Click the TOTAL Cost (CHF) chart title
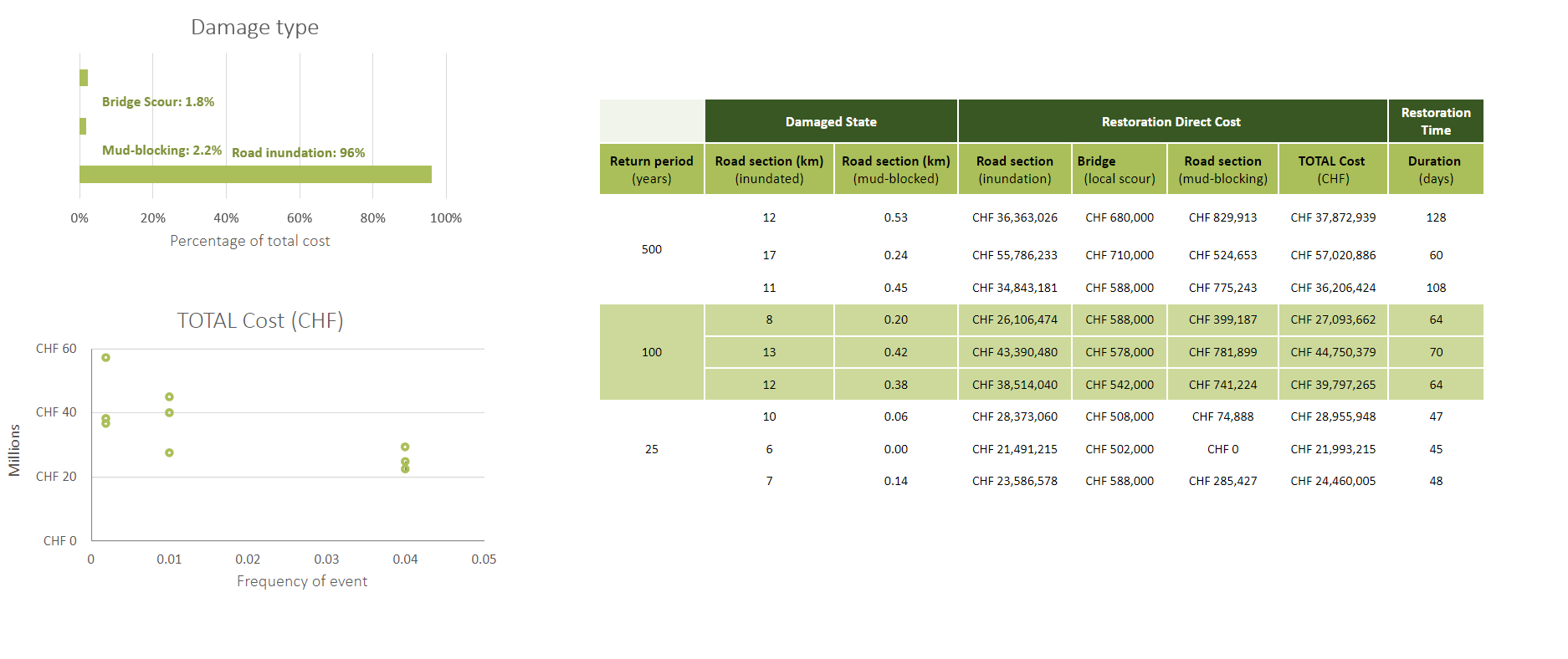The width and height of the screenshot is (1568, 659). (260, 321)
